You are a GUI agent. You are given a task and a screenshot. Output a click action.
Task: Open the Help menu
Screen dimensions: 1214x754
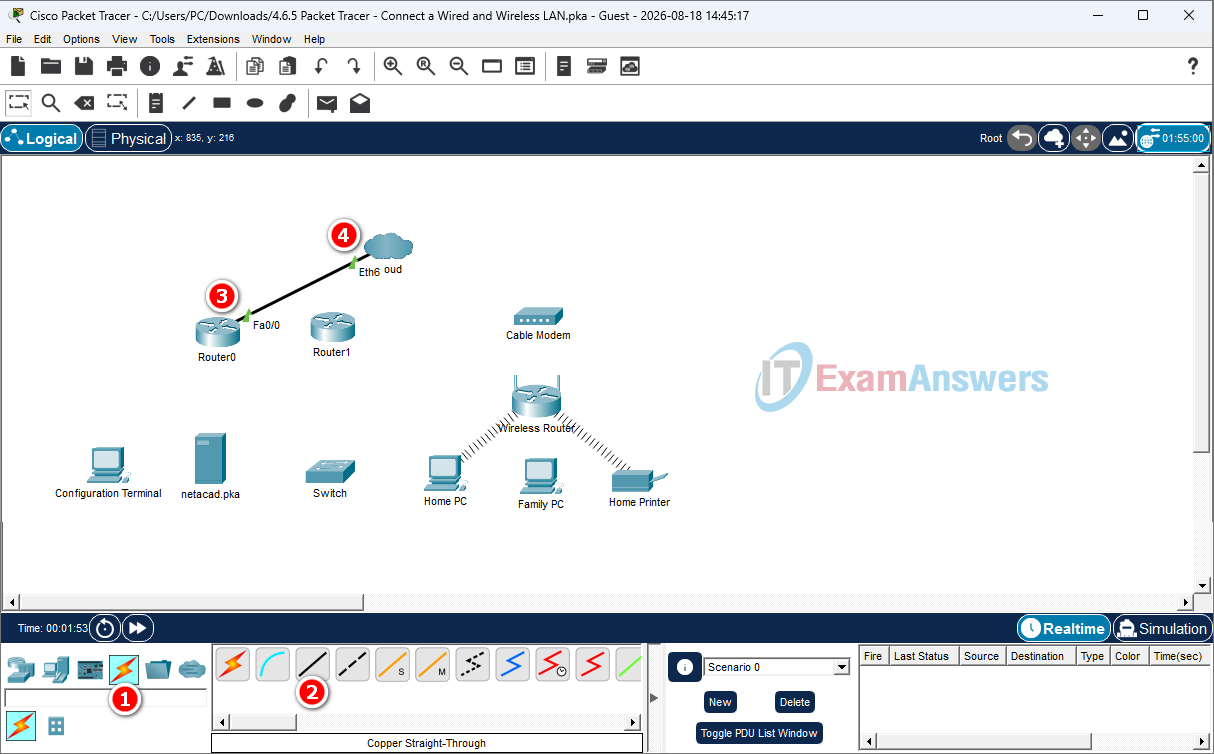[314, 39]
